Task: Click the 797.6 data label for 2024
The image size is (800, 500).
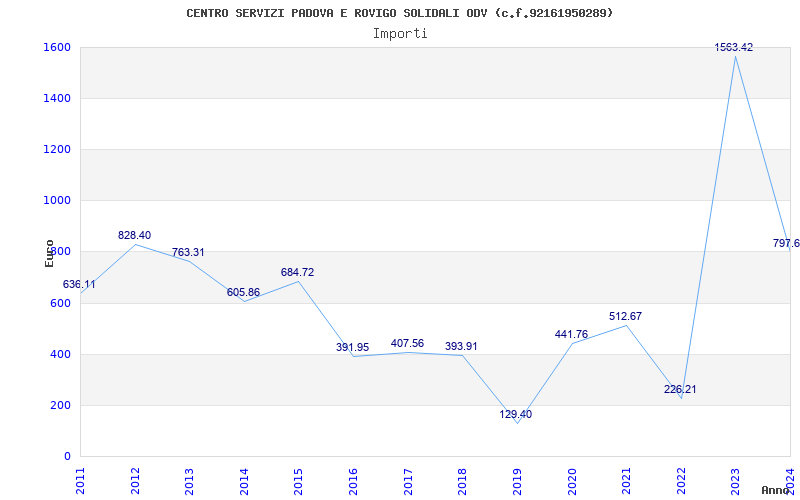Action: [x=786, y=243]
